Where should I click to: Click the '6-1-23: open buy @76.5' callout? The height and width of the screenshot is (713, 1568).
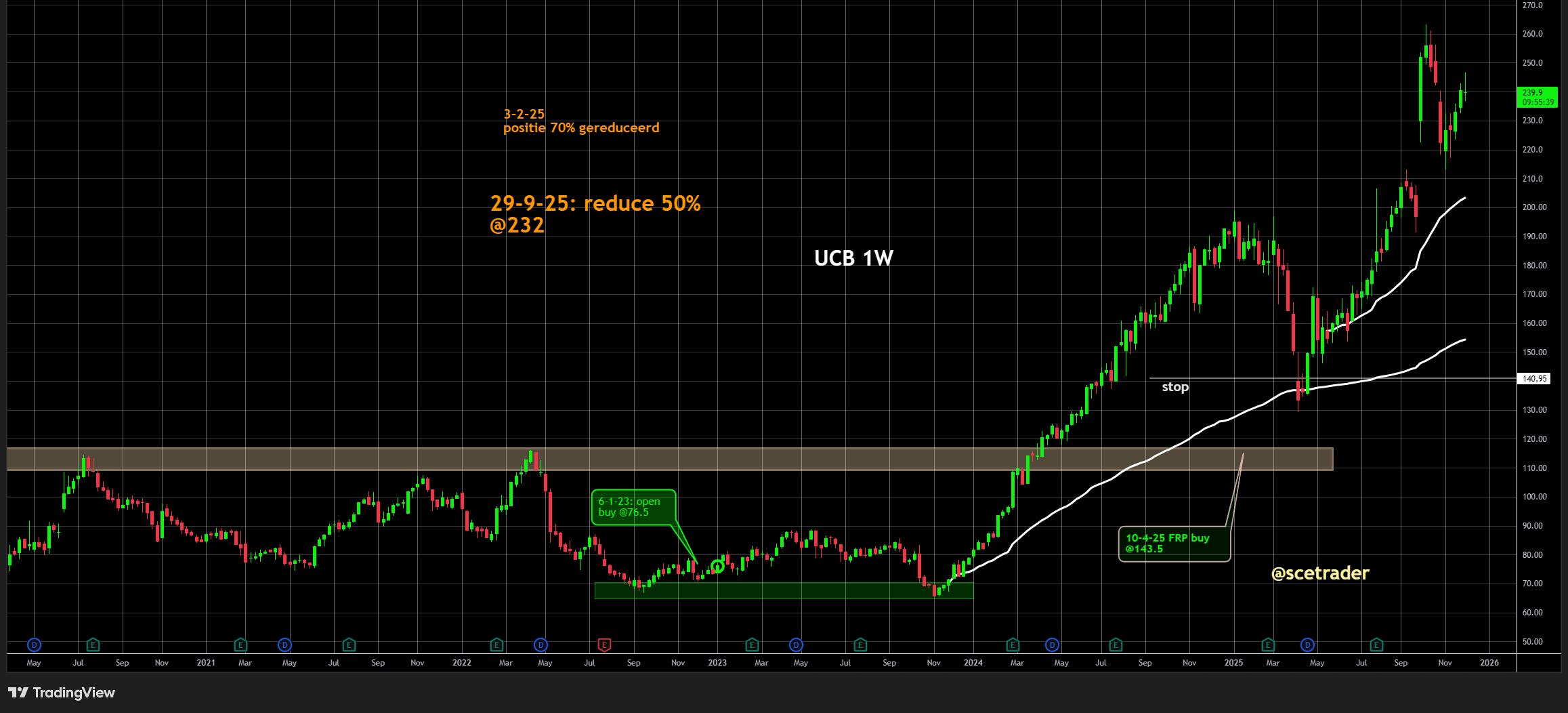coord(633,507)
